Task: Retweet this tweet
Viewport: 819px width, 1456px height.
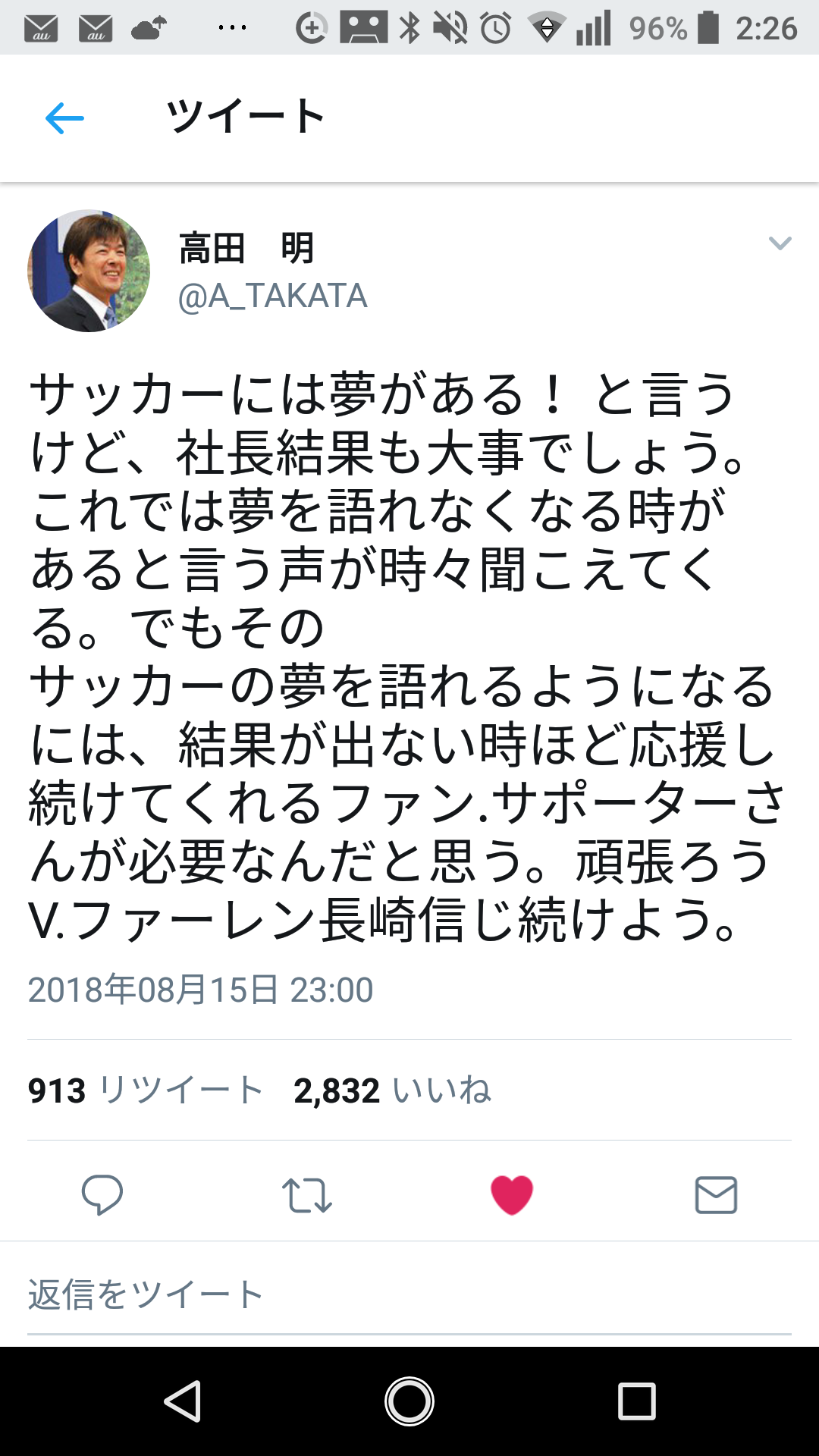Action: (x=306, y=1195)
